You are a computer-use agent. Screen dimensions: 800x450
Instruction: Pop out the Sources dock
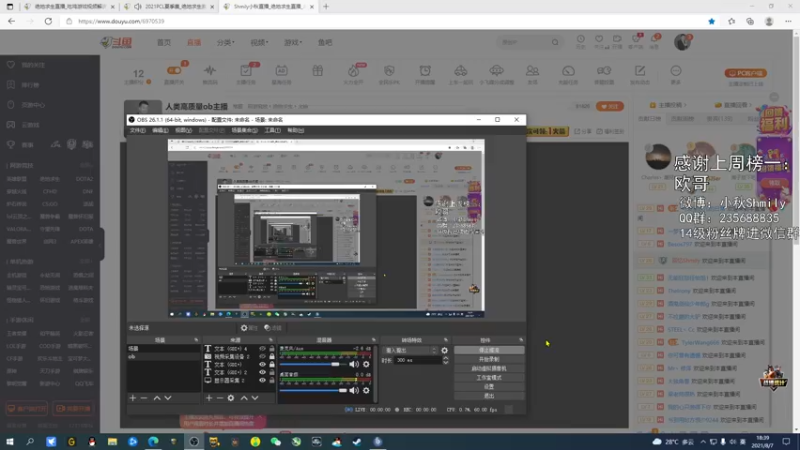271,340
